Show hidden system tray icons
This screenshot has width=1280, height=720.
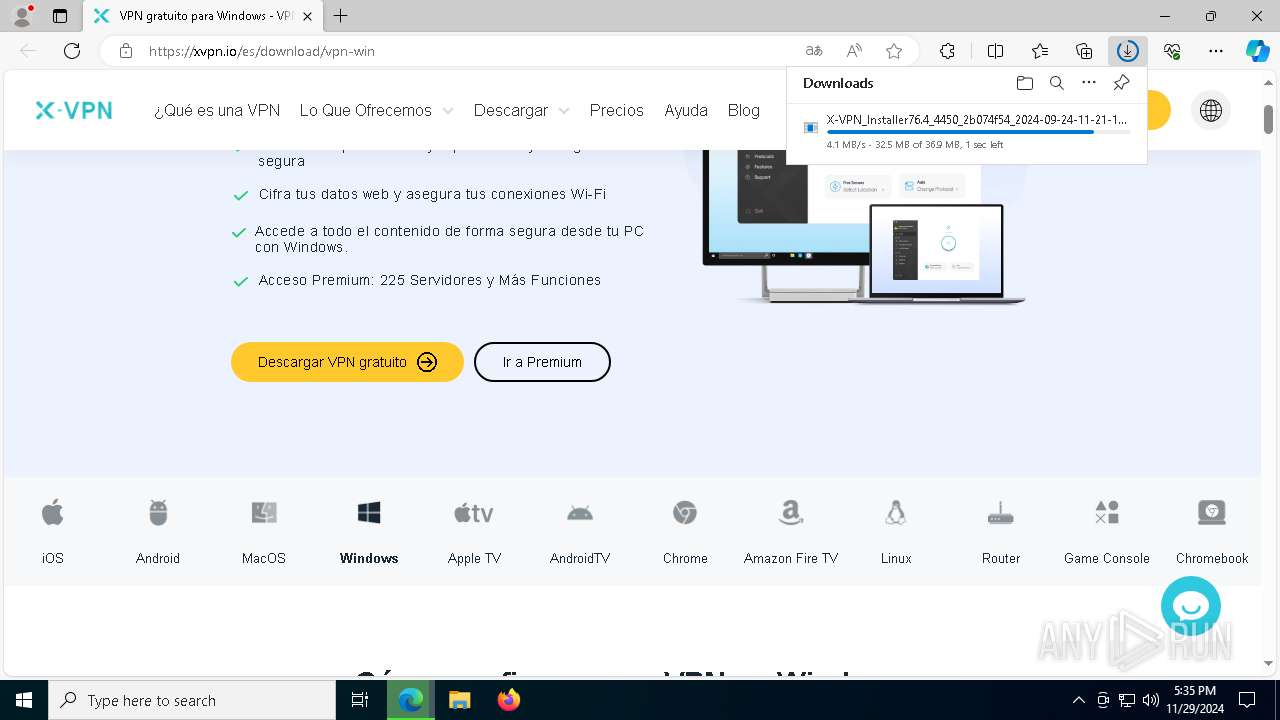(x=1078, y=700)
